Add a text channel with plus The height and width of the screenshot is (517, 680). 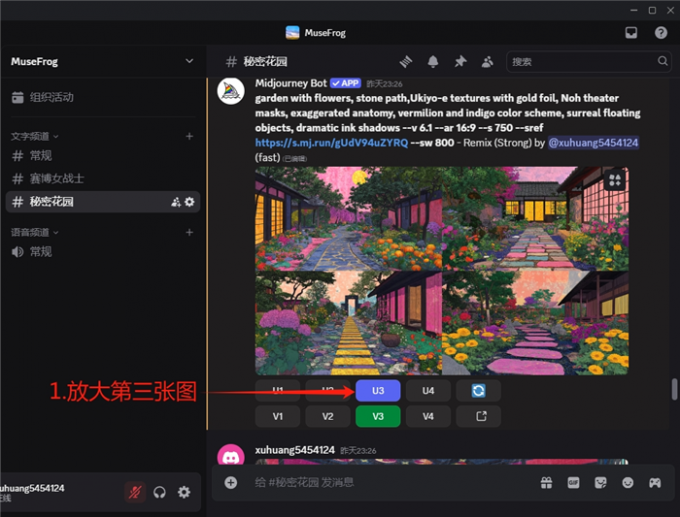(x=190, y=137)
